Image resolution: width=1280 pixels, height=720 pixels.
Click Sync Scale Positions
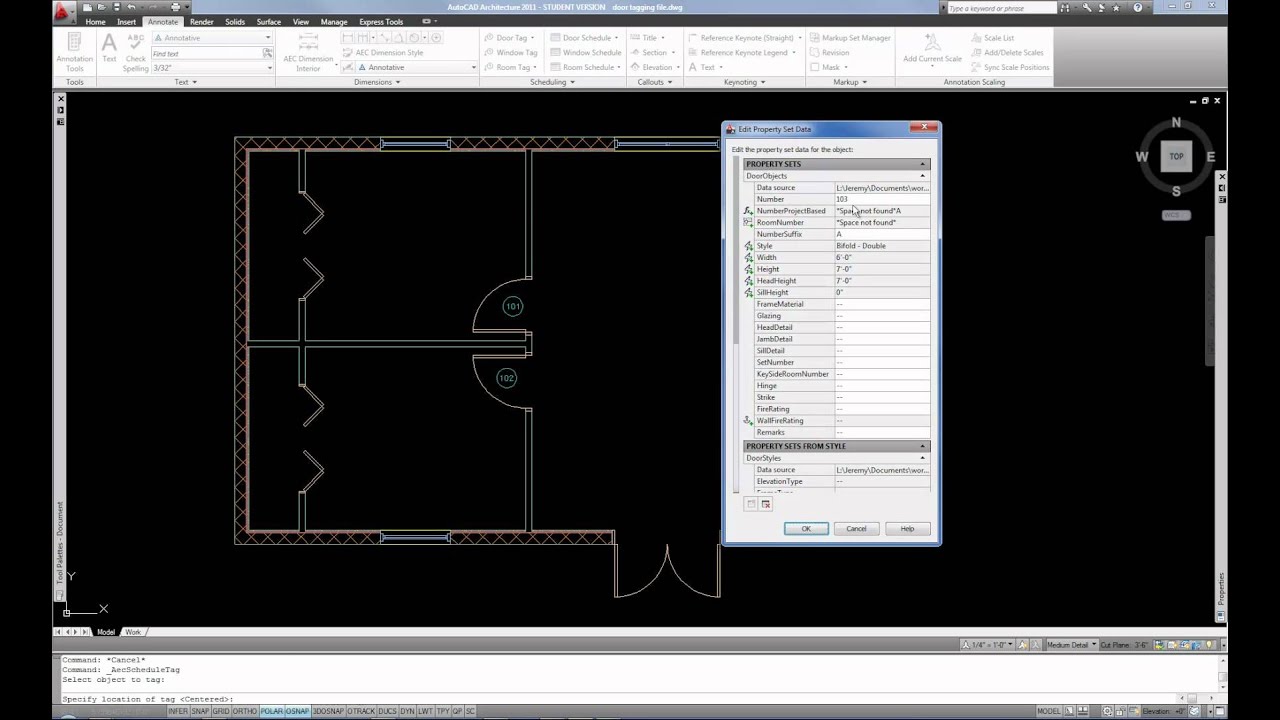coord(1010,67)
